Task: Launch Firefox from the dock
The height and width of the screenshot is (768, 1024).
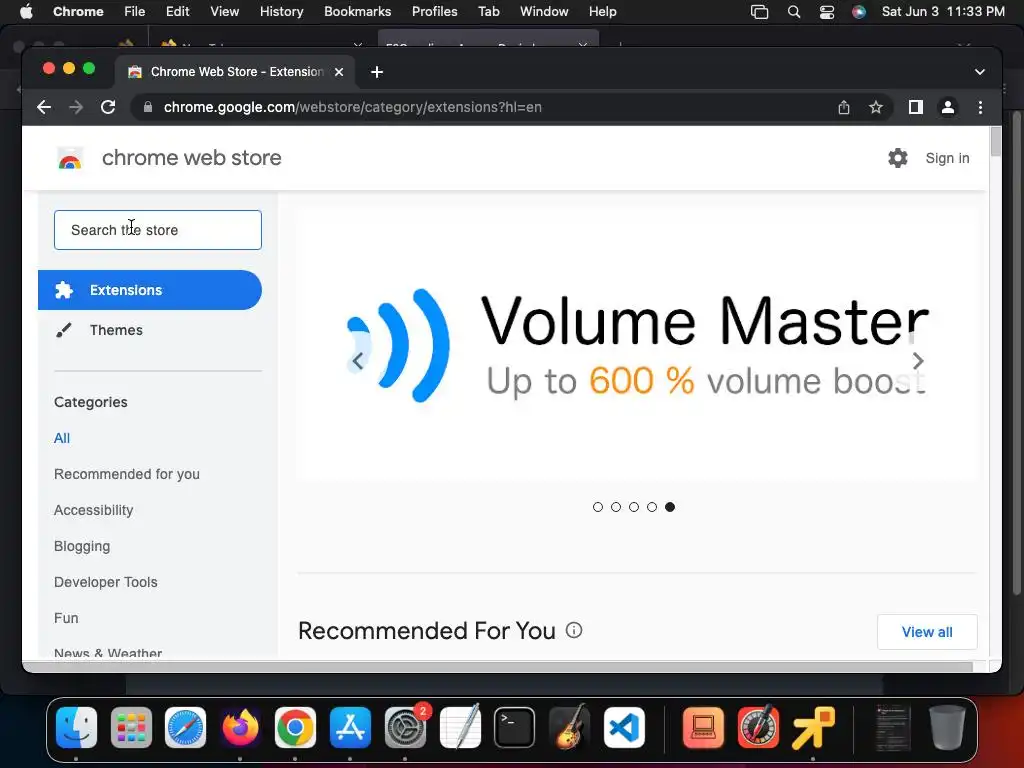Action: 240,728
